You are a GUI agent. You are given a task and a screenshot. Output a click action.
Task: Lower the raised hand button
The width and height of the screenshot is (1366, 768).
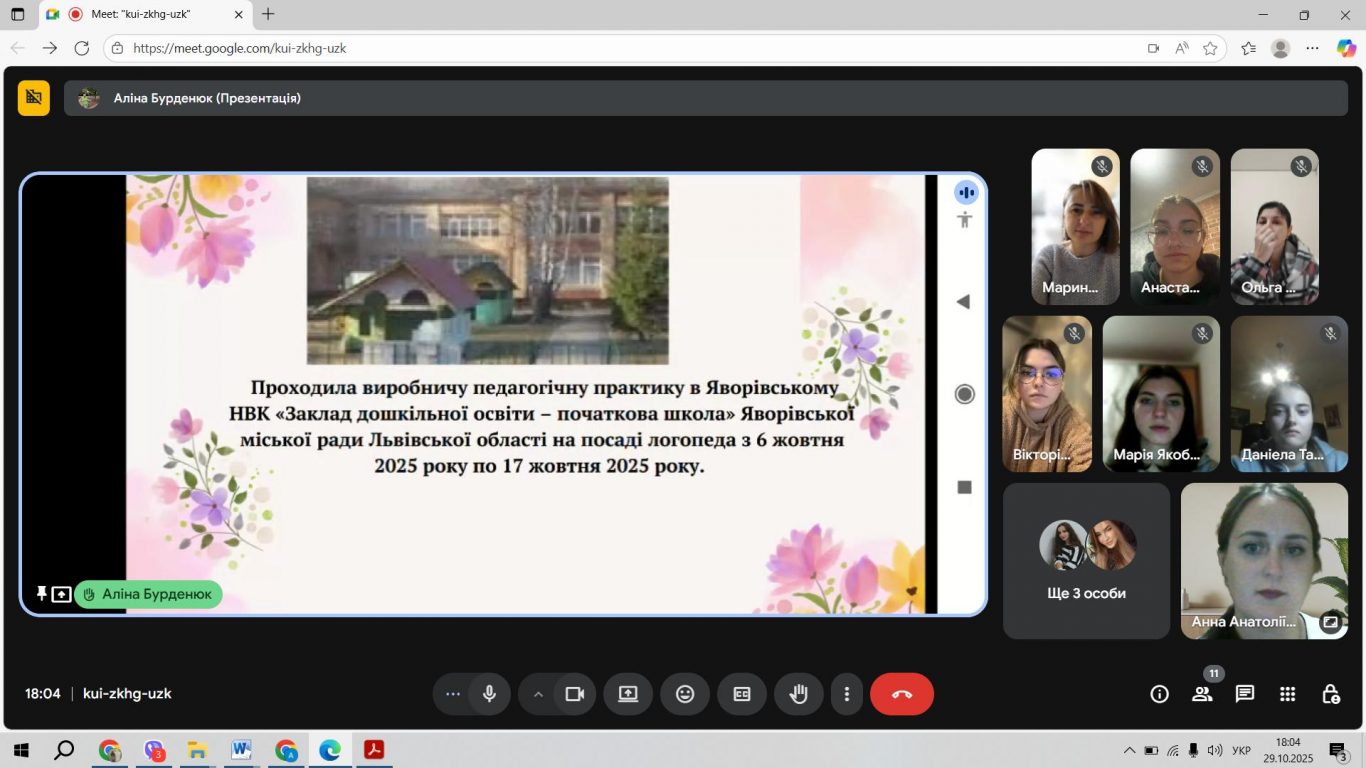tap(799, 694)
